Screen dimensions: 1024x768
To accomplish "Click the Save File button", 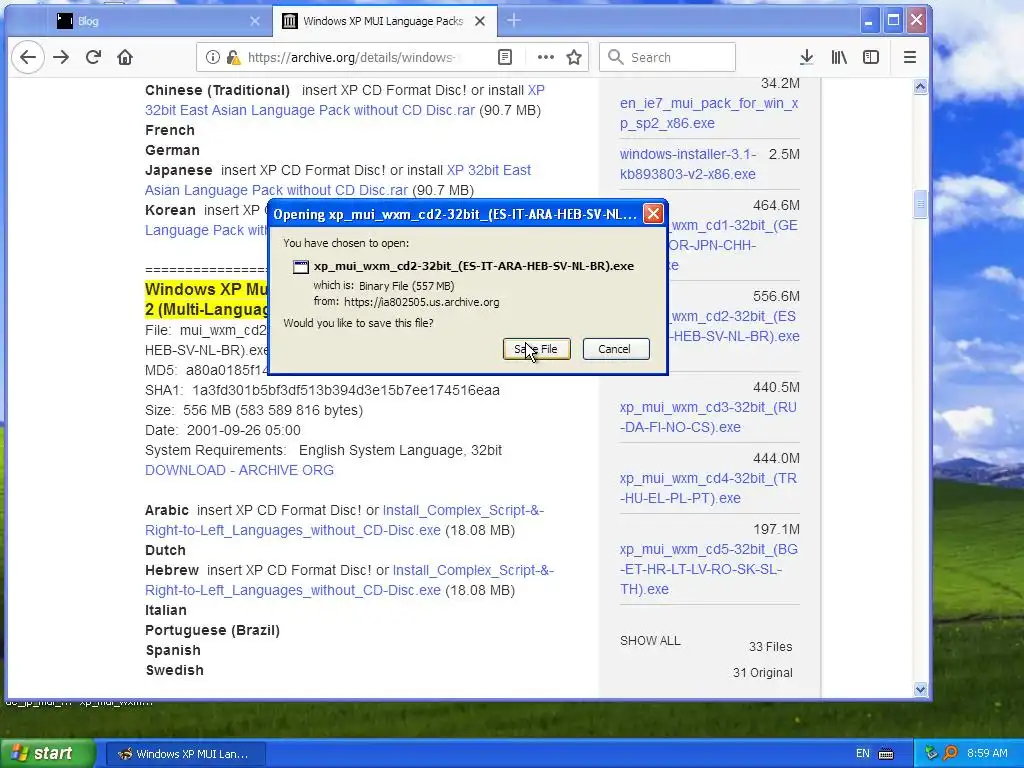I will coord(537,349).
